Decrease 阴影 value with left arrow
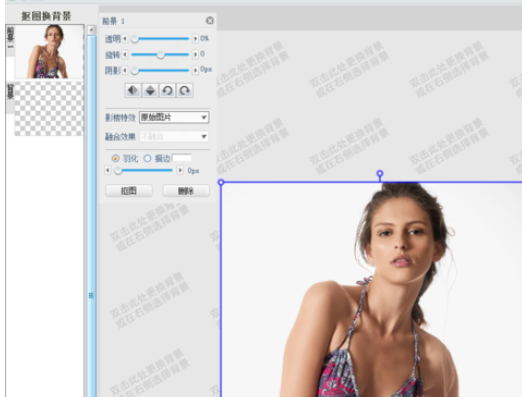 (125, 70)
